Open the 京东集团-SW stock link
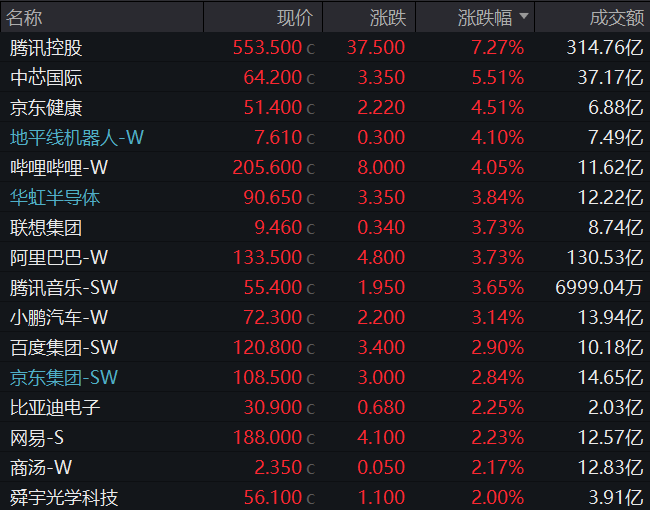650x510 pixels. tap(64, 378)
